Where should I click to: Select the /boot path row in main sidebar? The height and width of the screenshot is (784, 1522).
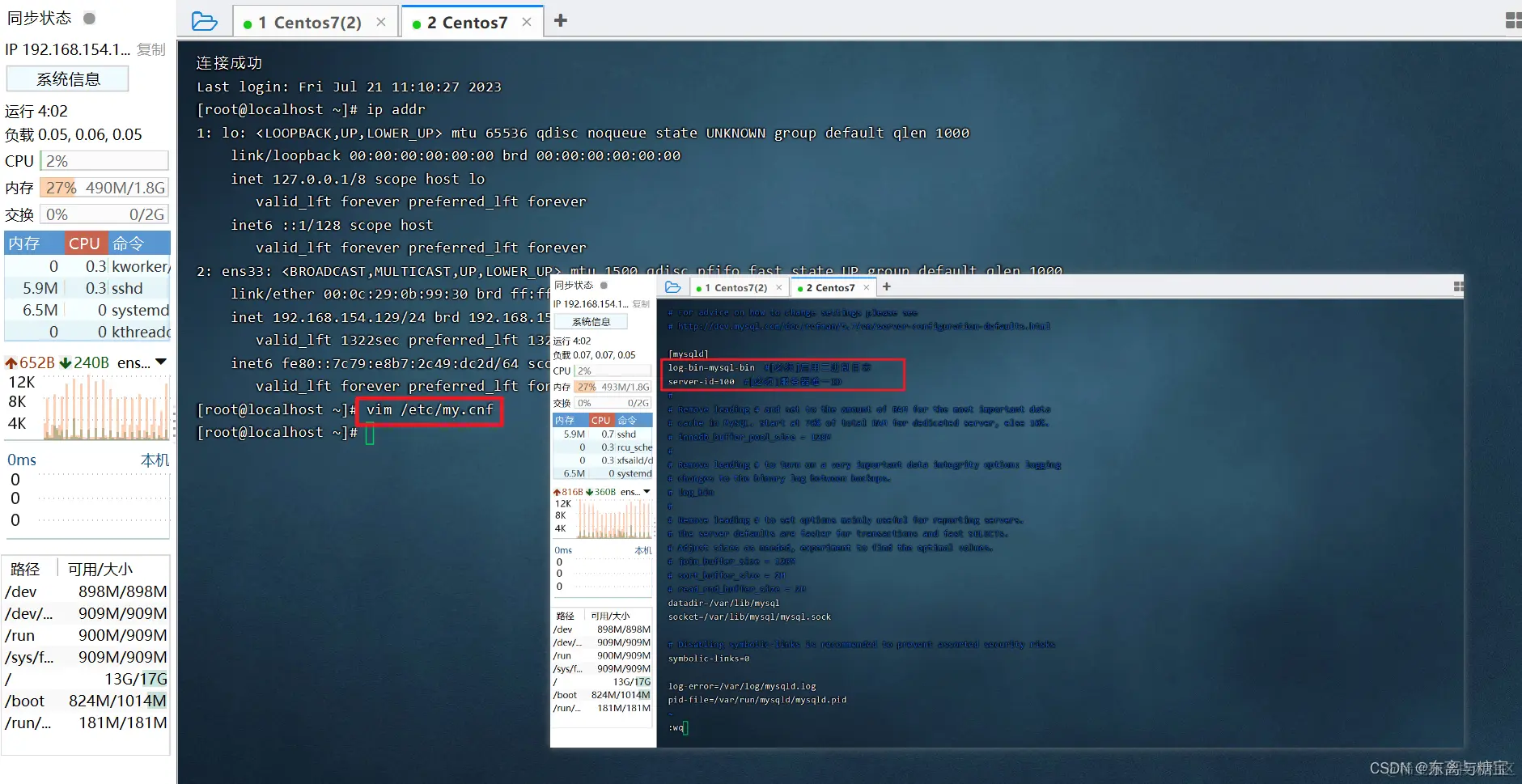tap(87, 701)
